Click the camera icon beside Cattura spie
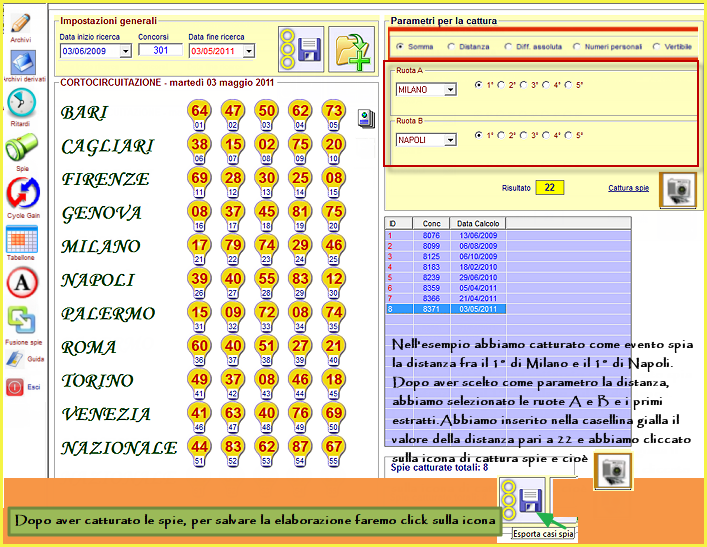This screenshot has width=707, height=547. [678, 190]
